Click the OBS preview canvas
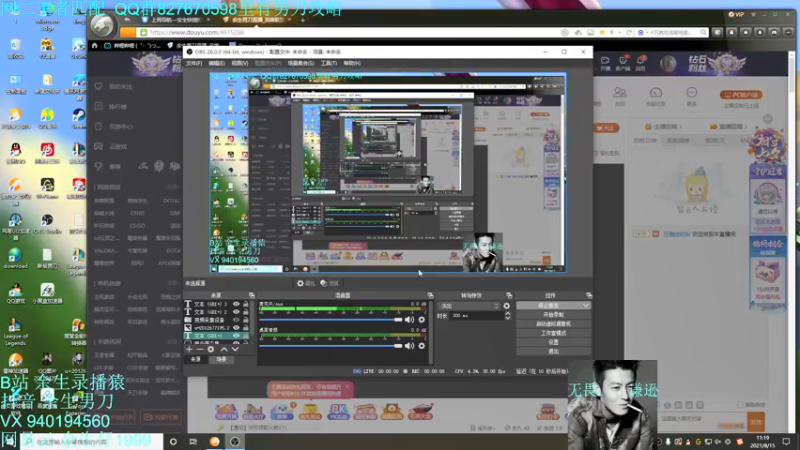 tap(388, 172)
